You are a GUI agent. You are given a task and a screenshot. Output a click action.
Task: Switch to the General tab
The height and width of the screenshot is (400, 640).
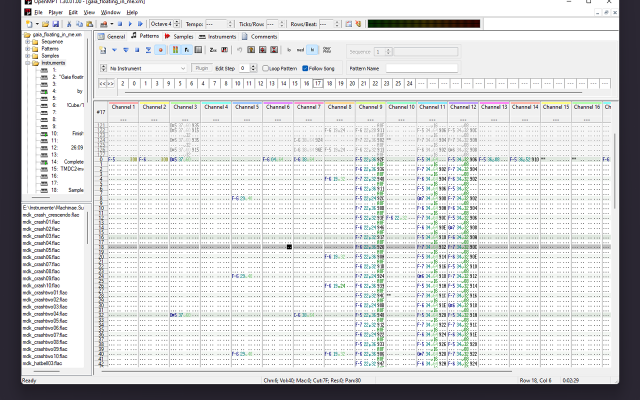(x=111, y=36)
